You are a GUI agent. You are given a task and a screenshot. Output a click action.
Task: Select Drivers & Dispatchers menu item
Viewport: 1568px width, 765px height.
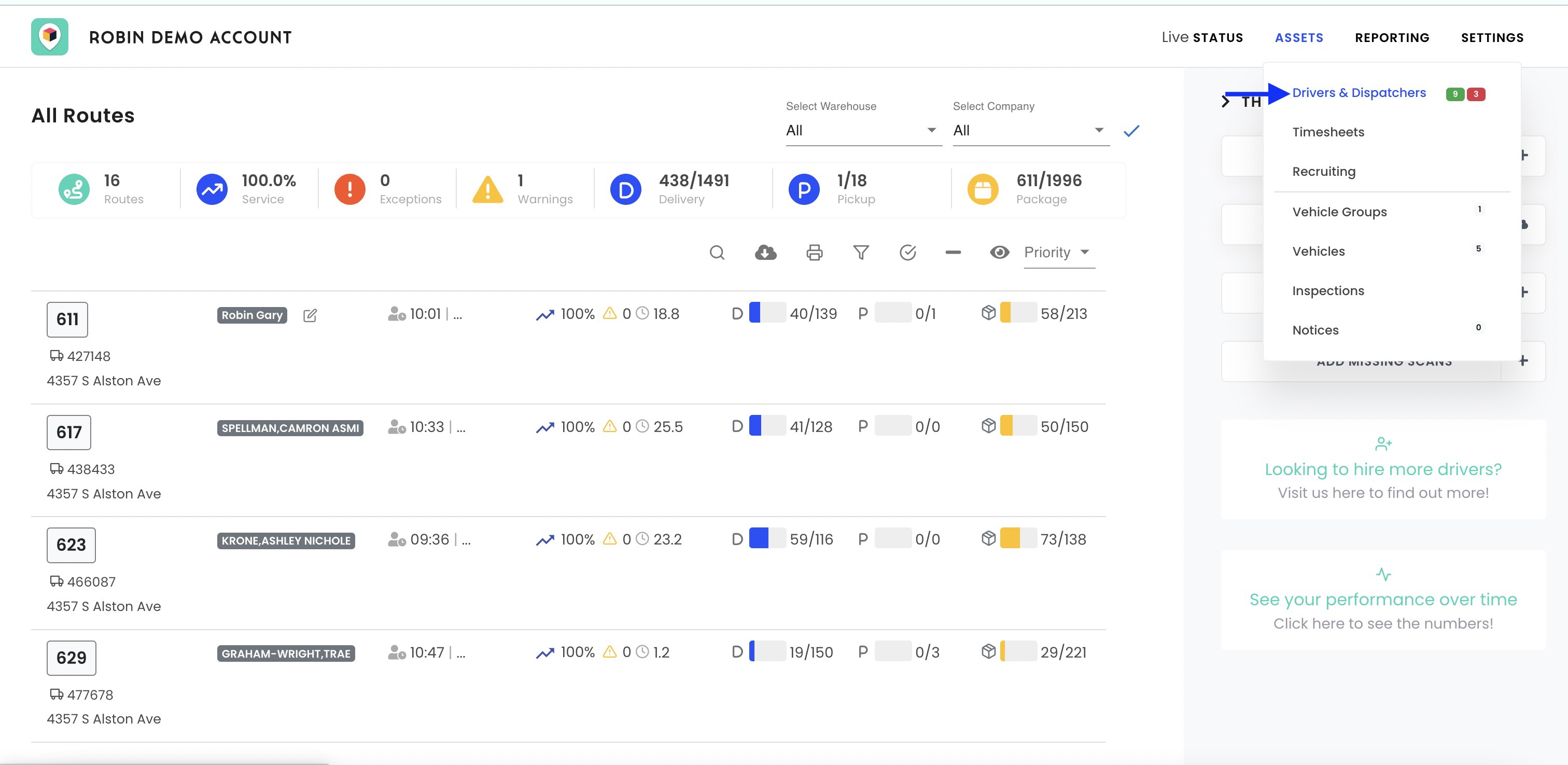pyautogui.click(x=1359, y=93)
